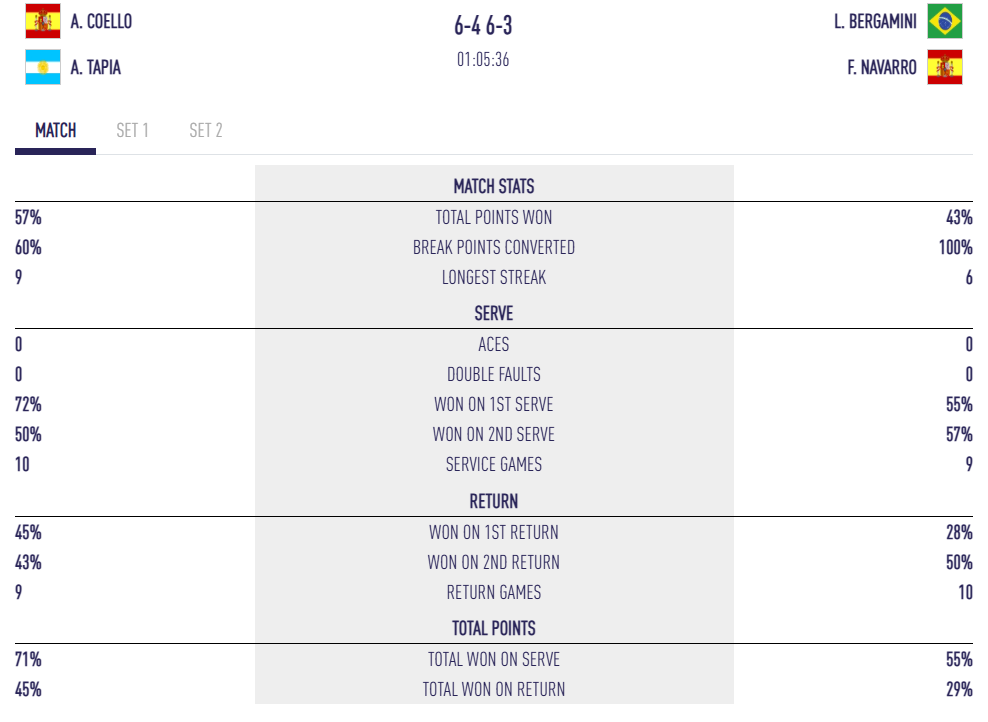
Task: Switch to the SET 2 tab
Action: (206, 131)
